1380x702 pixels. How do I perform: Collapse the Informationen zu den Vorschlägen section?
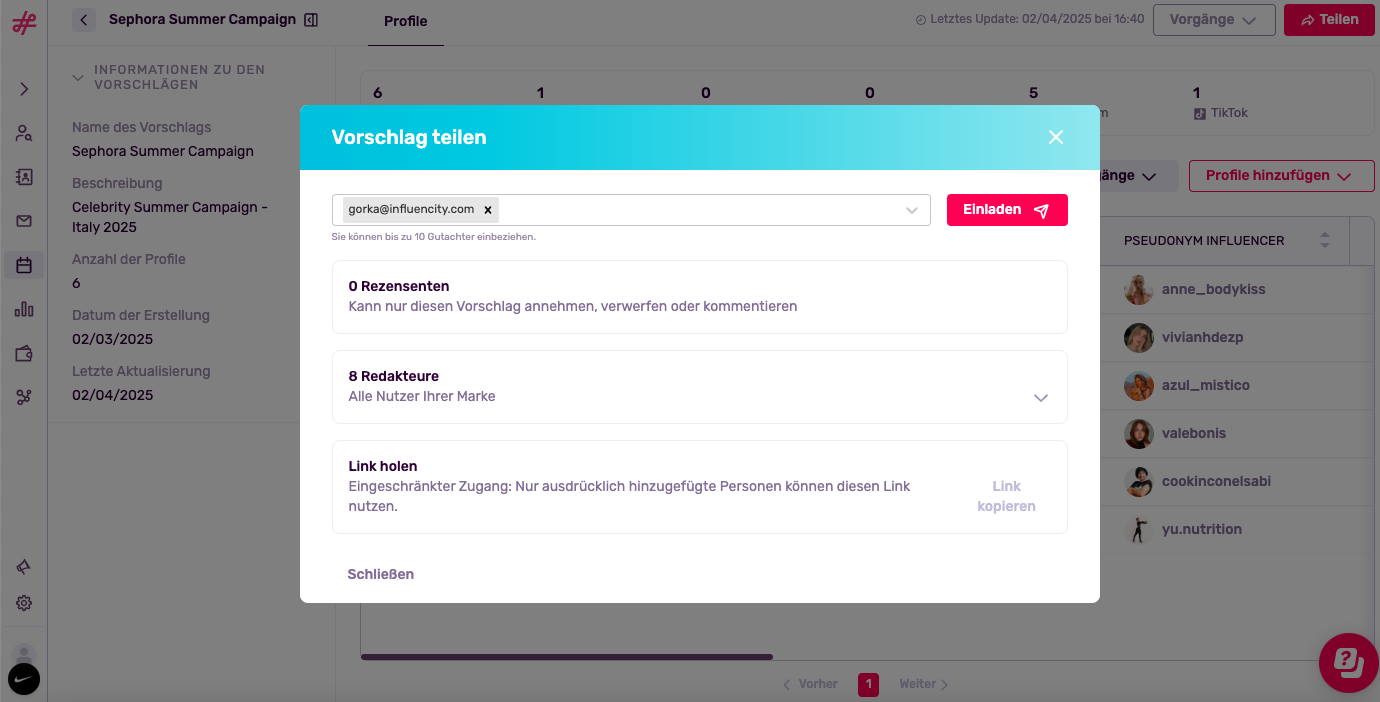click(x=78, y=77)
